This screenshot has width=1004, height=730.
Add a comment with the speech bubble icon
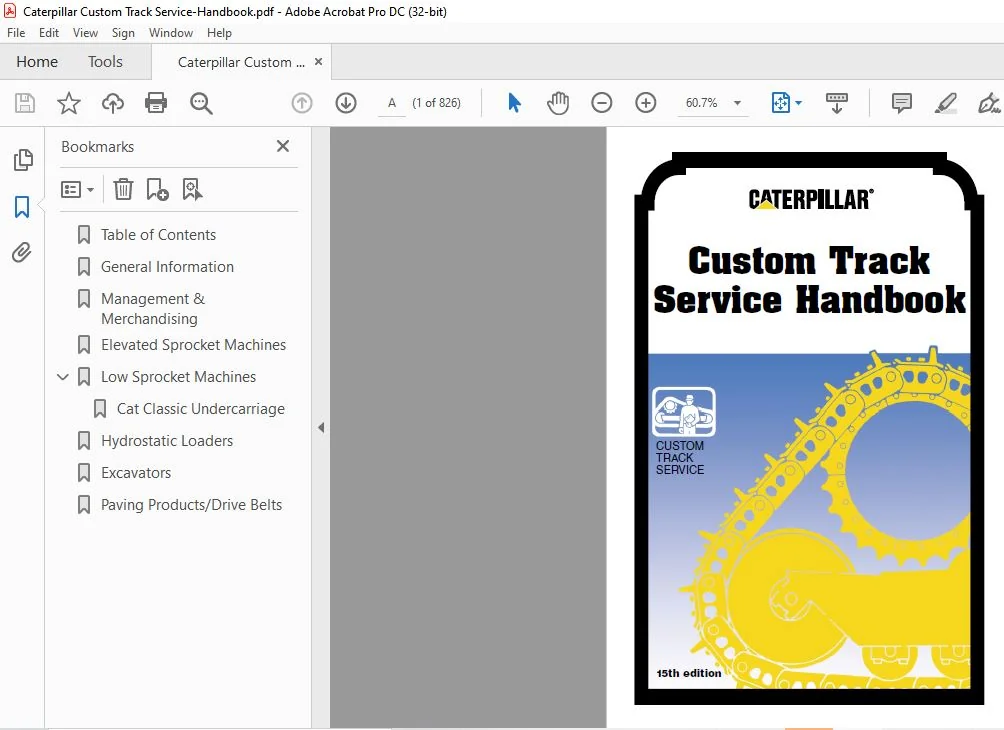tap(902, 103)
